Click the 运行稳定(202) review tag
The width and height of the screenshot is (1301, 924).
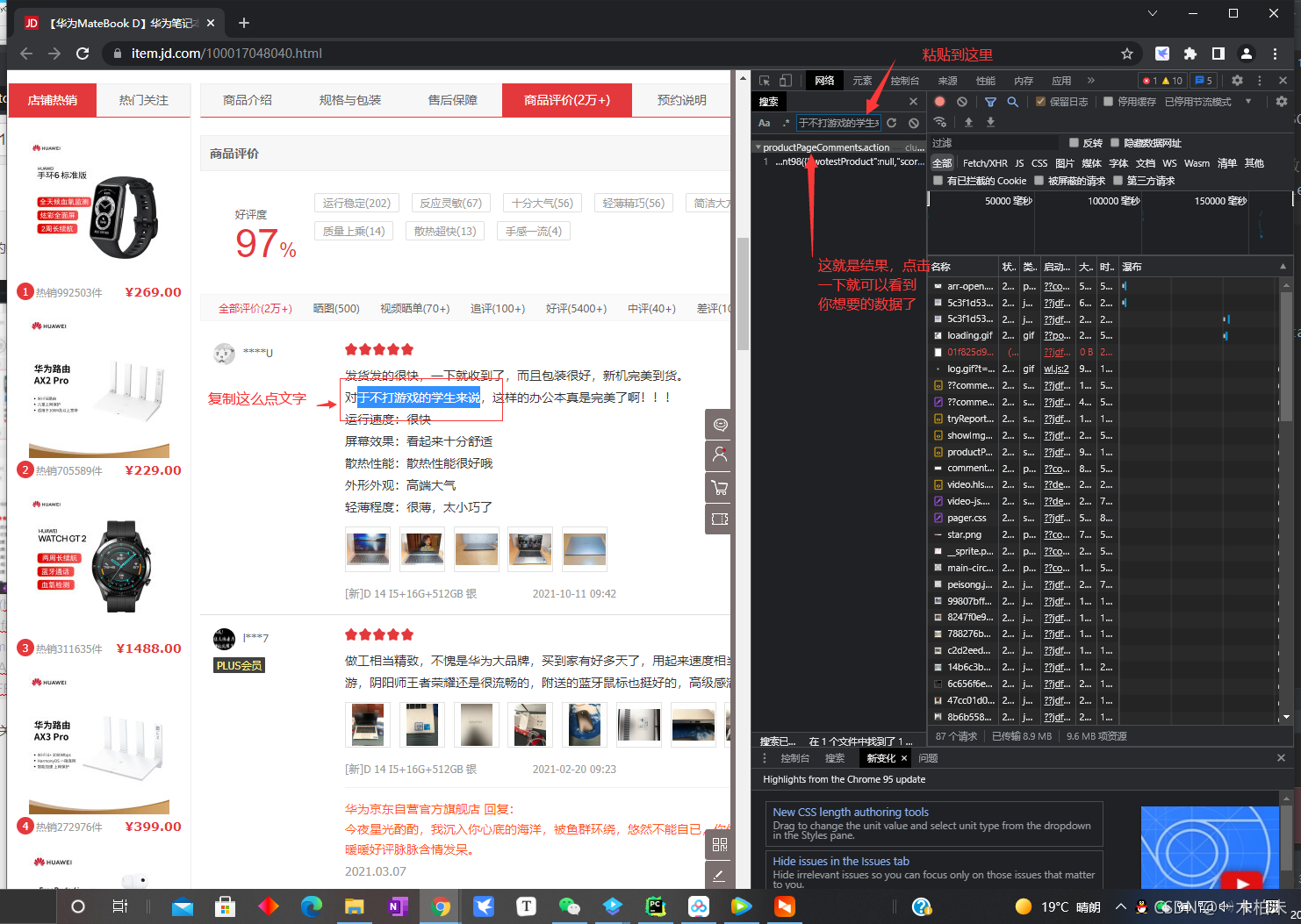click(x=356, y=203)
